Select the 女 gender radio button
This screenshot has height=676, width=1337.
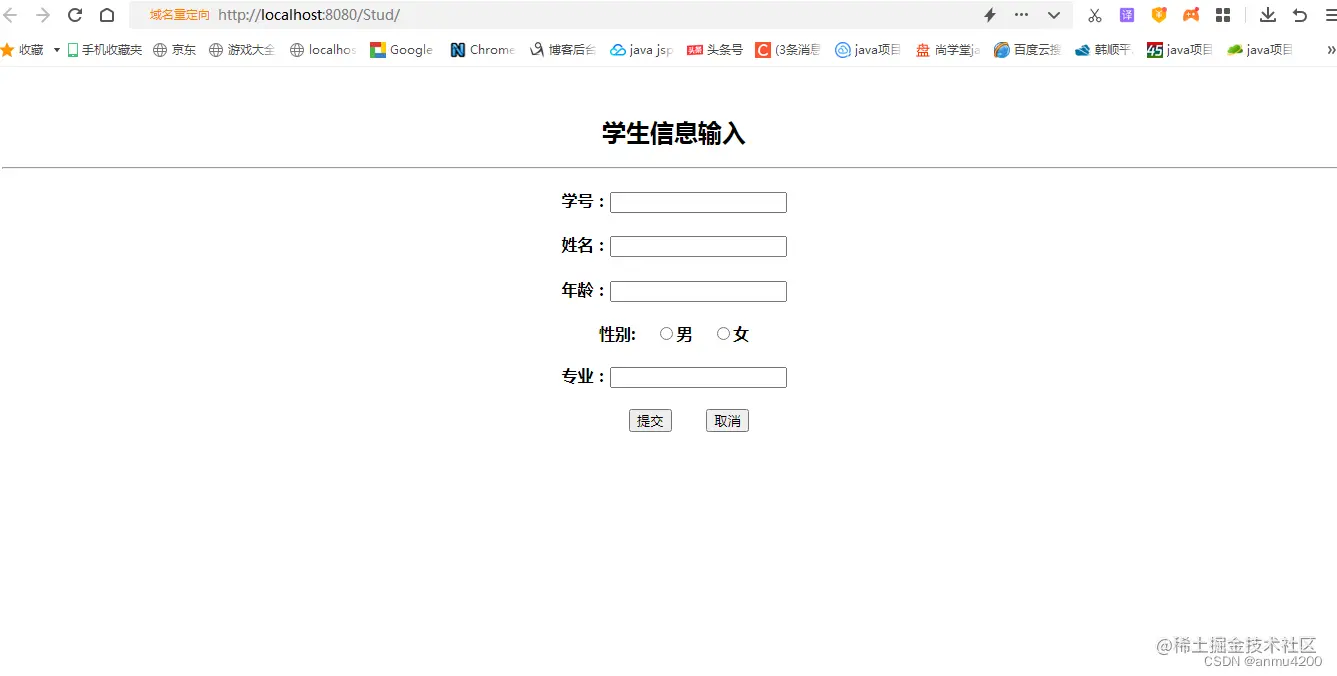[723, 333]
